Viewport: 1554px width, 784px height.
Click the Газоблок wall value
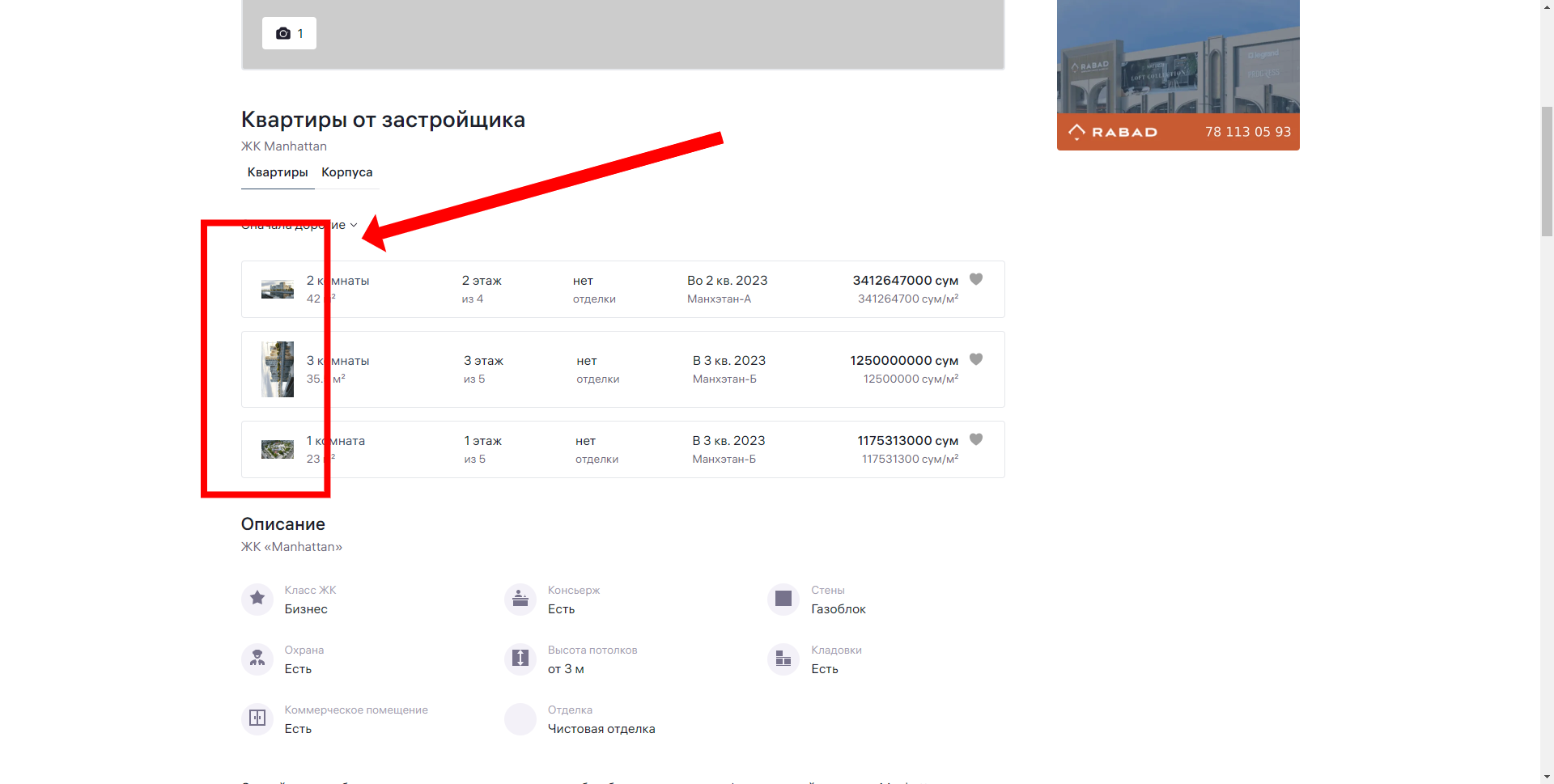point(839,609)
